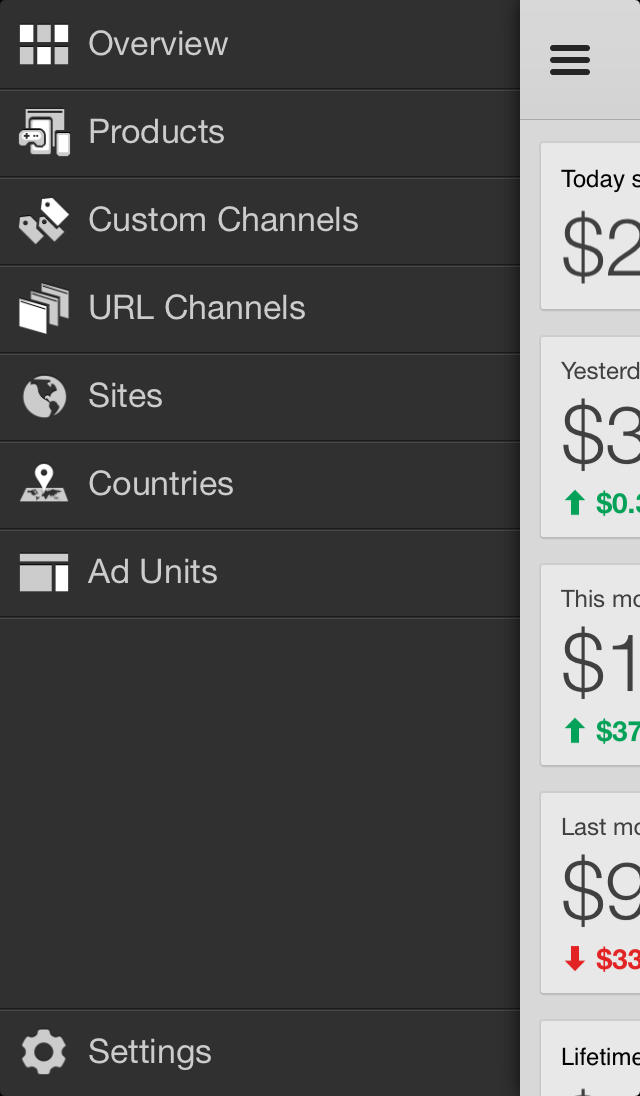
Task: Click the Custom Channels tags icon
Action: coord(44,220)
